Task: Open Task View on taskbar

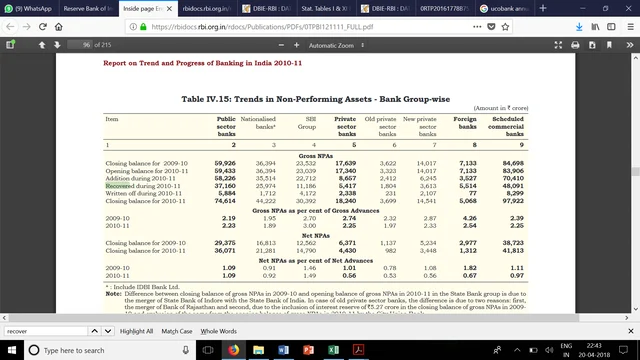Action: (208, 350)
